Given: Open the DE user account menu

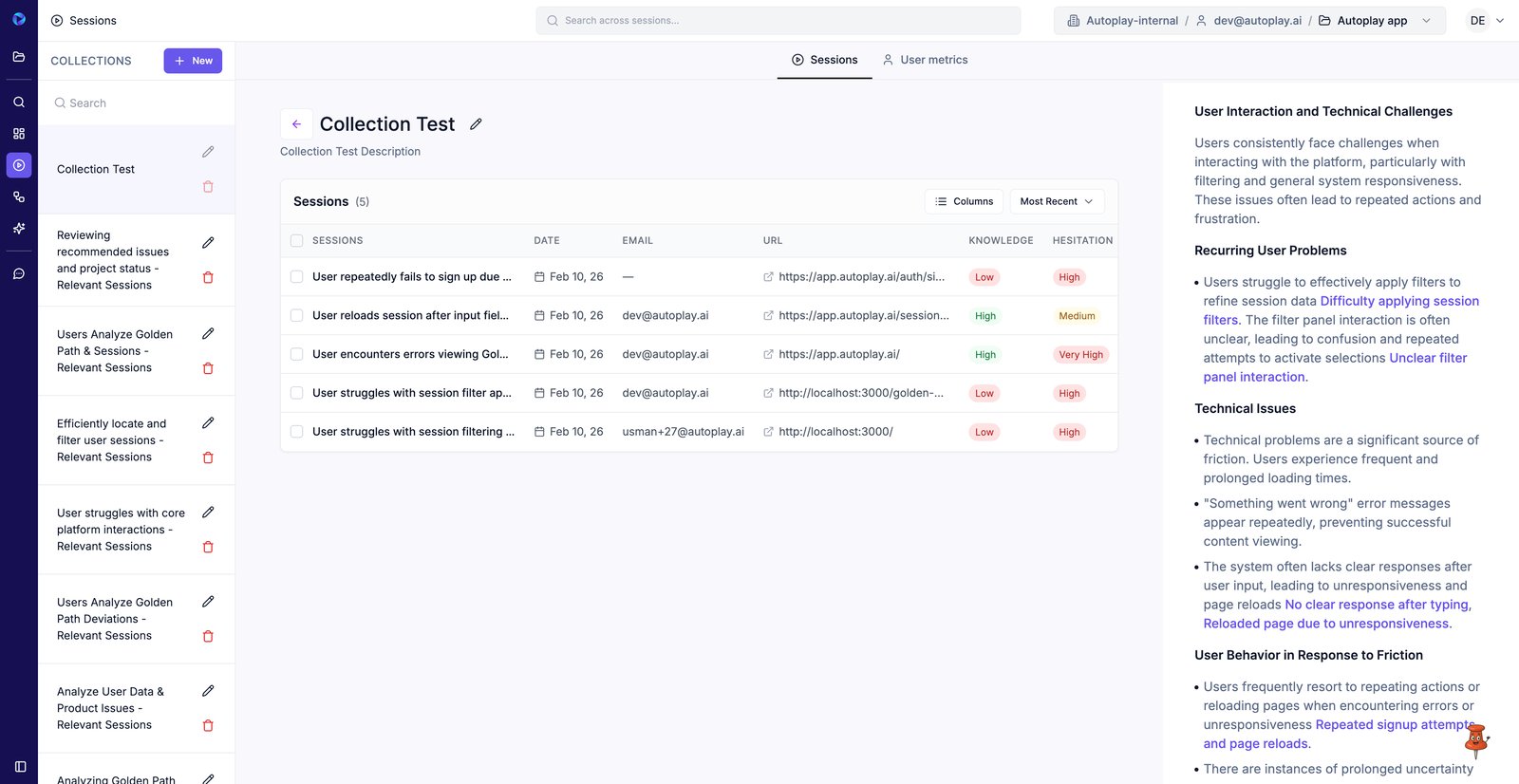Looking at the screenshot, I should 1486,21.
